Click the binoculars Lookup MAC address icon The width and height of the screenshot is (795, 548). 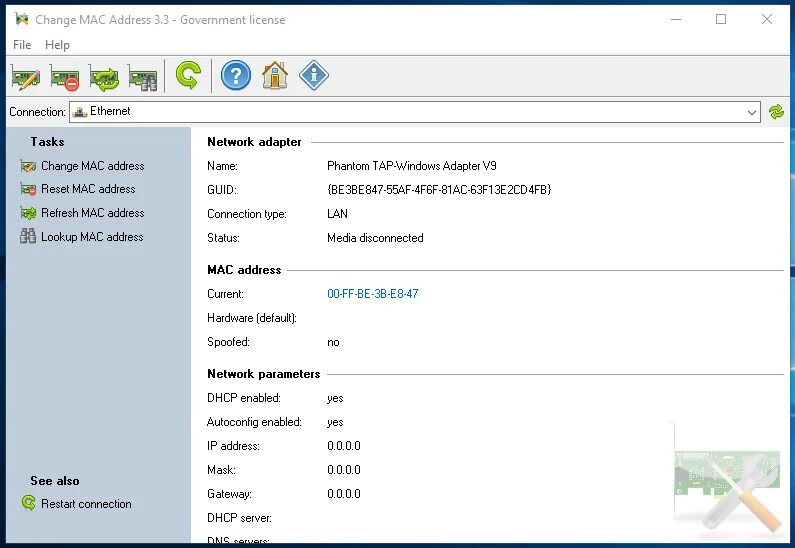click(28, 236)
